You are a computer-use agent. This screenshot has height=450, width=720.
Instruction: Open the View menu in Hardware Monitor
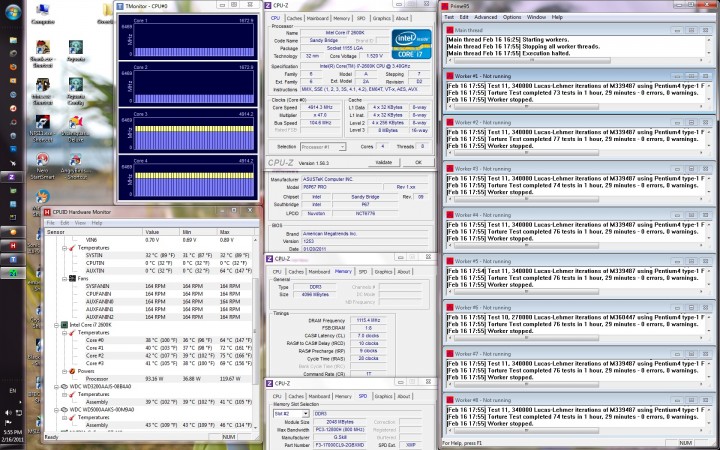(x=80, y=223)
